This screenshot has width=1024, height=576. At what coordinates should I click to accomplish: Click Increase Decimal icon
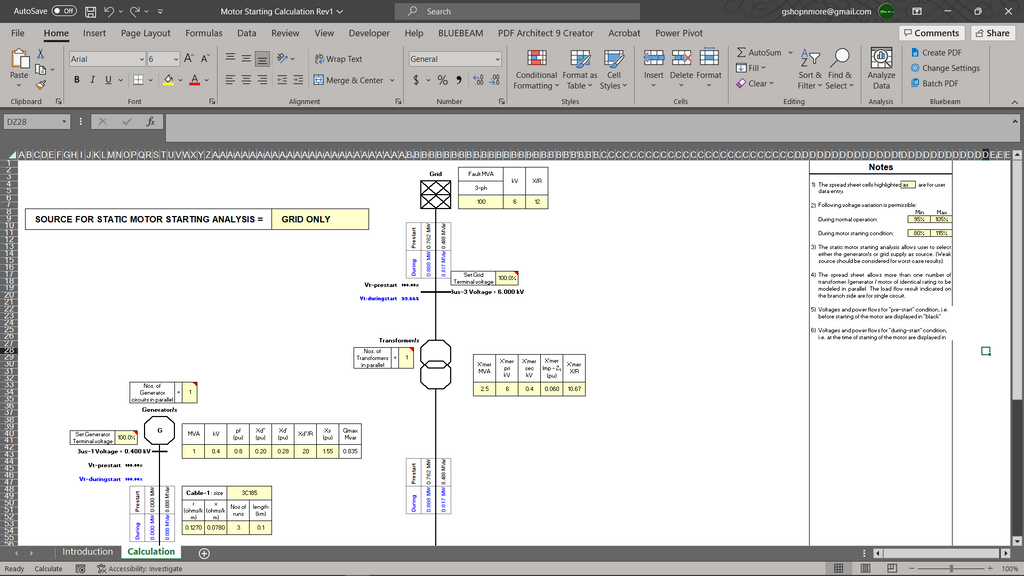click(478, 80)
